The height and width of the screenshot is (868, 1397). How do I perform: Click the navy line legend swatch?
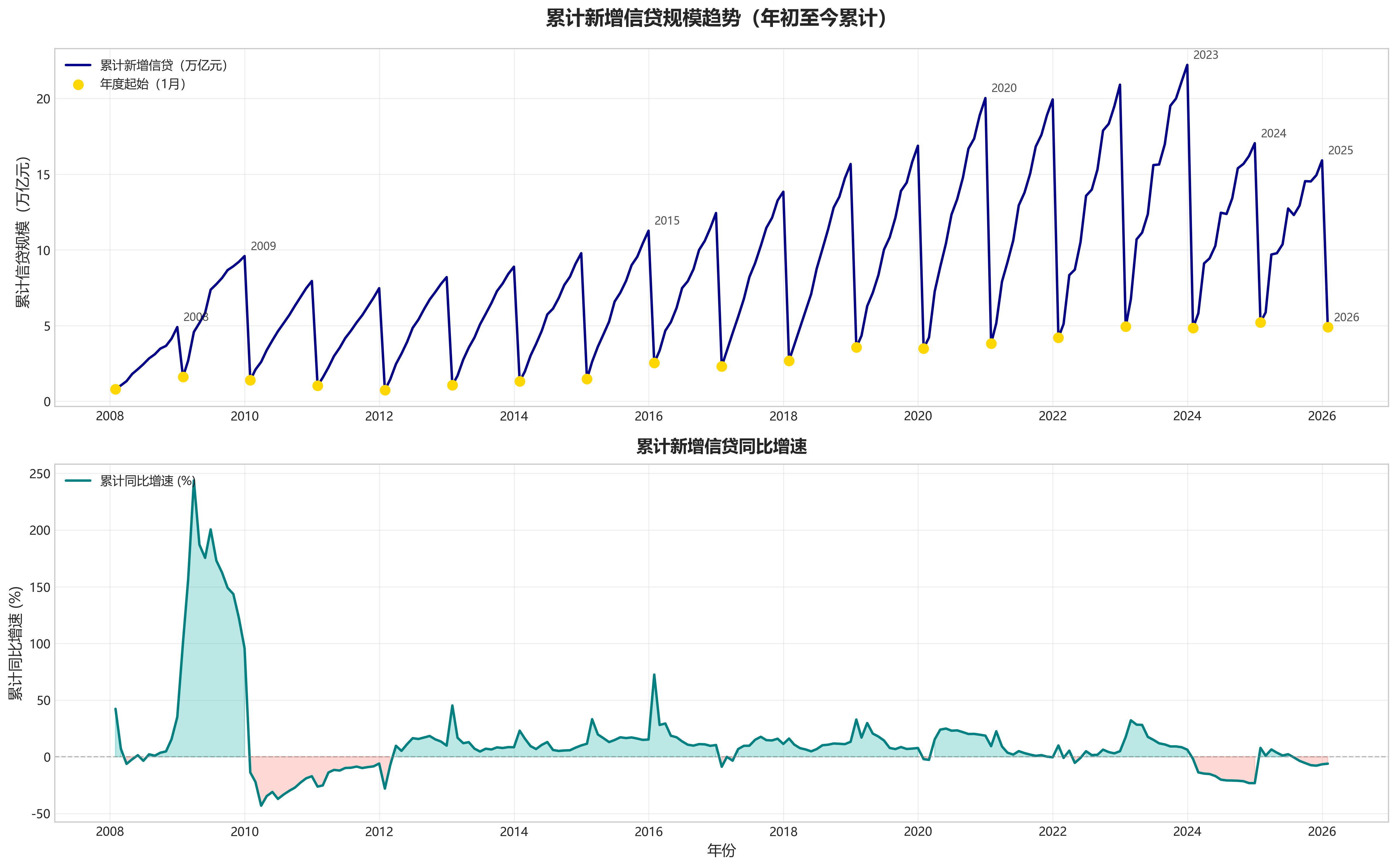78,65
